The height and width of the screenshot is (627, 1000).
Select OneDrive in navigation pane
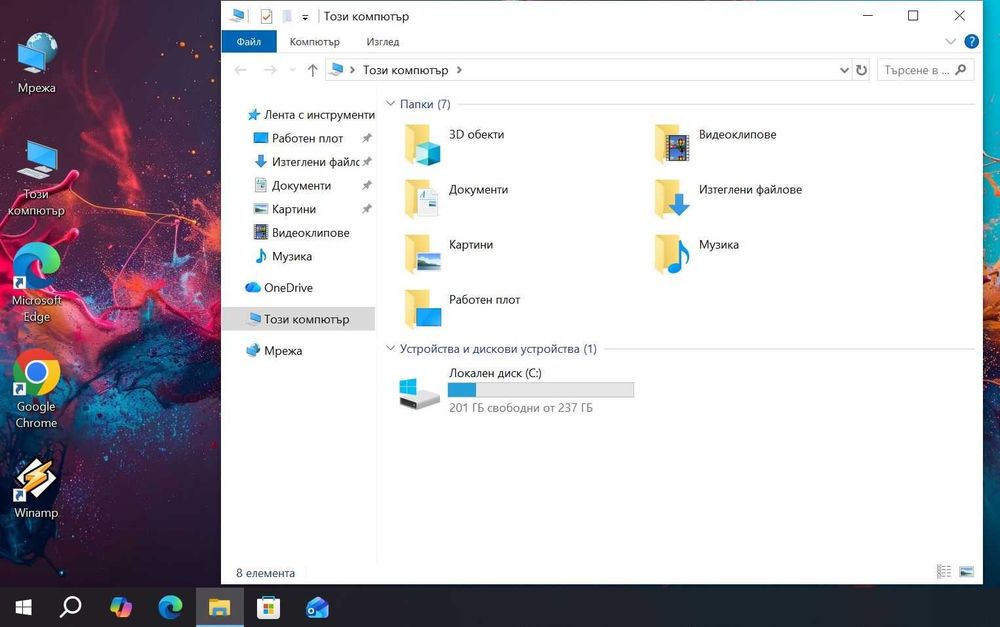coord(279,288)
